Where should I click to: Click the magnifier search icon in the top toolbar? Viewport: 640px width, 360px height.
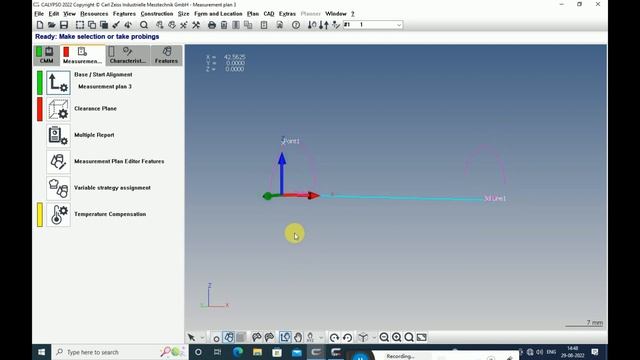point(144,25)
